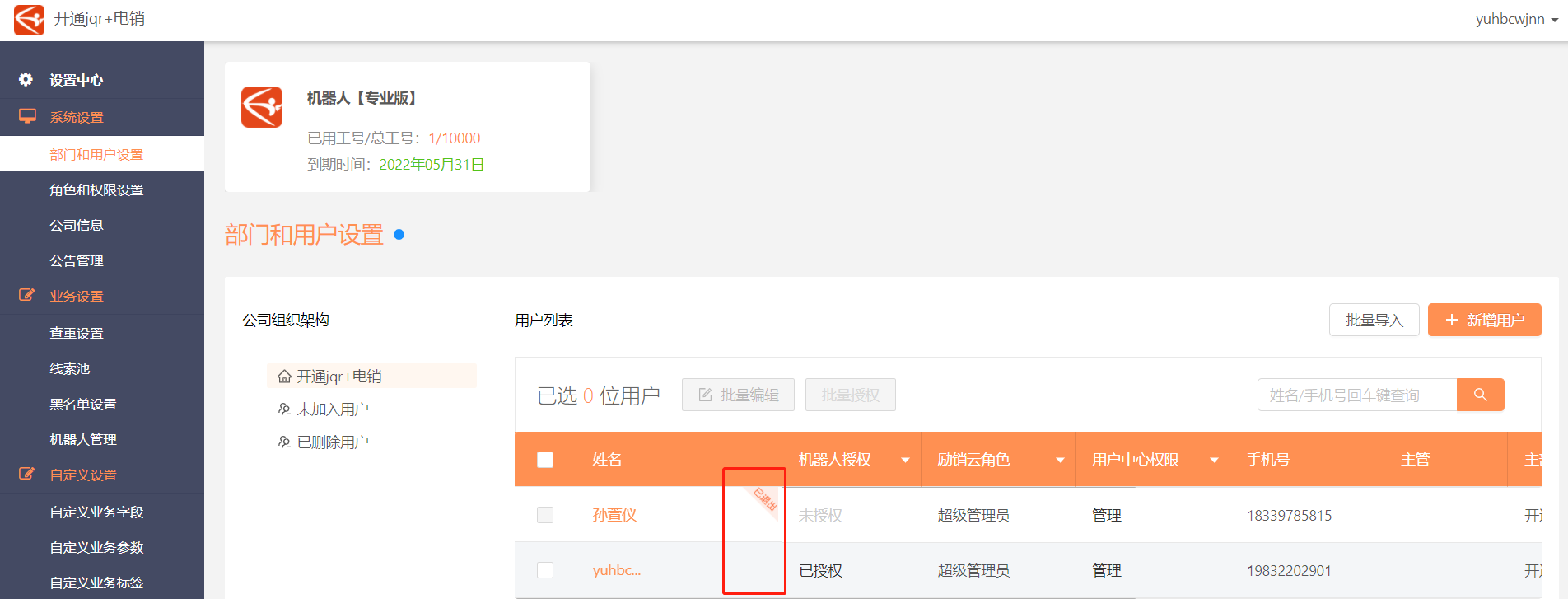Click the 设置中心 sidebar heading
1568x599 pixels.
pos(76,80)
